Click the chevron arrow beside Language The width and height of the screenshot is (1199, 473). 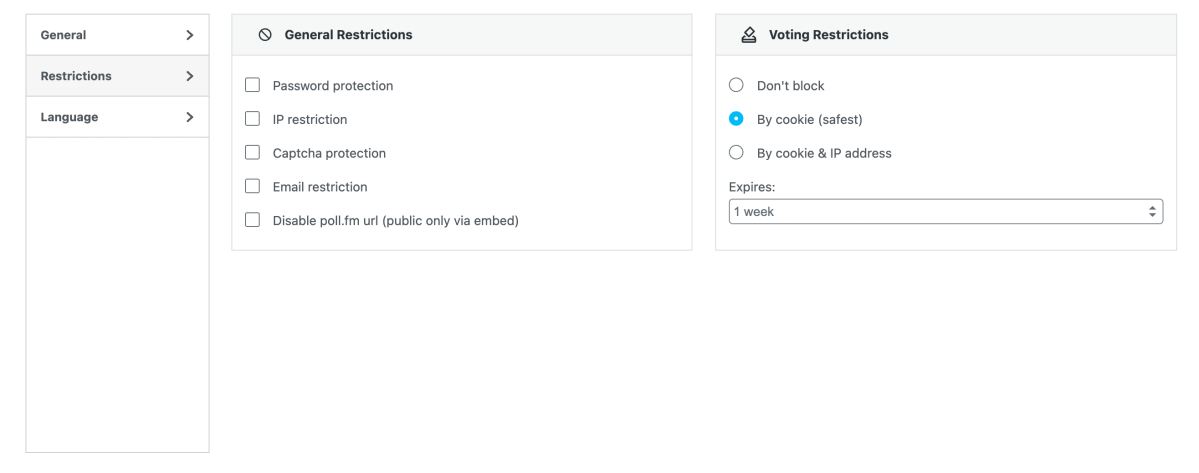[x=189, y=117]
